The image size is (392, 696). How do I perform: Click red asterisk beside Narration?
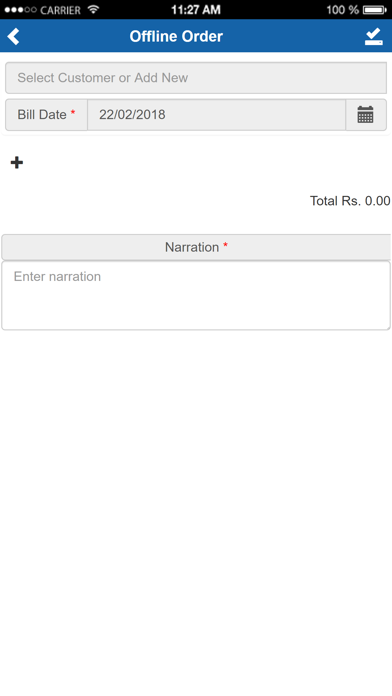[225, 245]
